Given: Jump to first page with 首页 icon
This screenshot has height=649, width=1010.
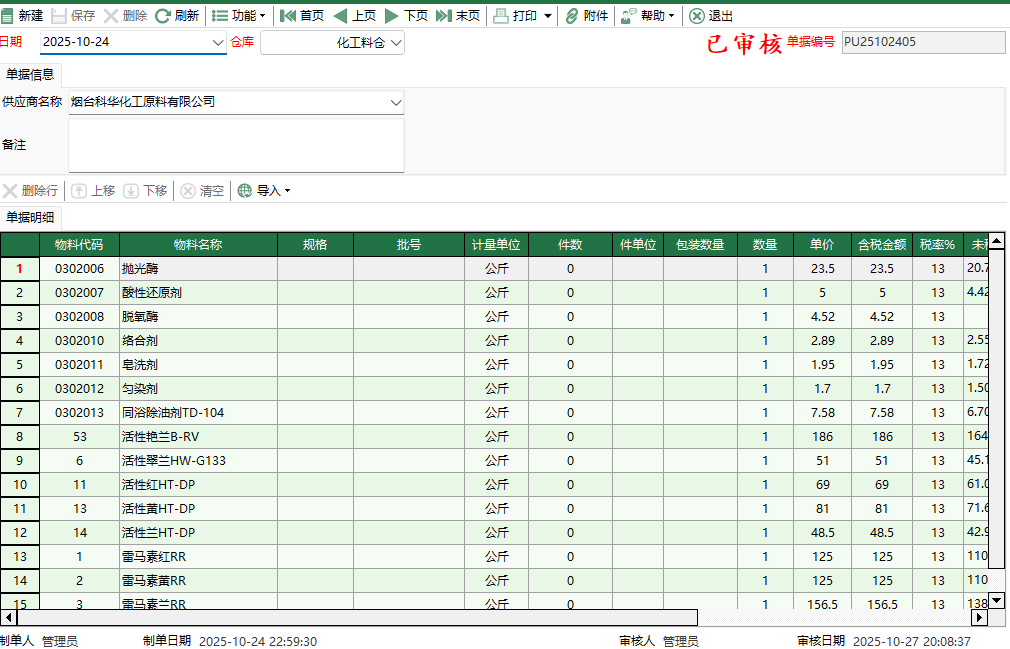Looking at the screenshot, I should click(302, 15).
